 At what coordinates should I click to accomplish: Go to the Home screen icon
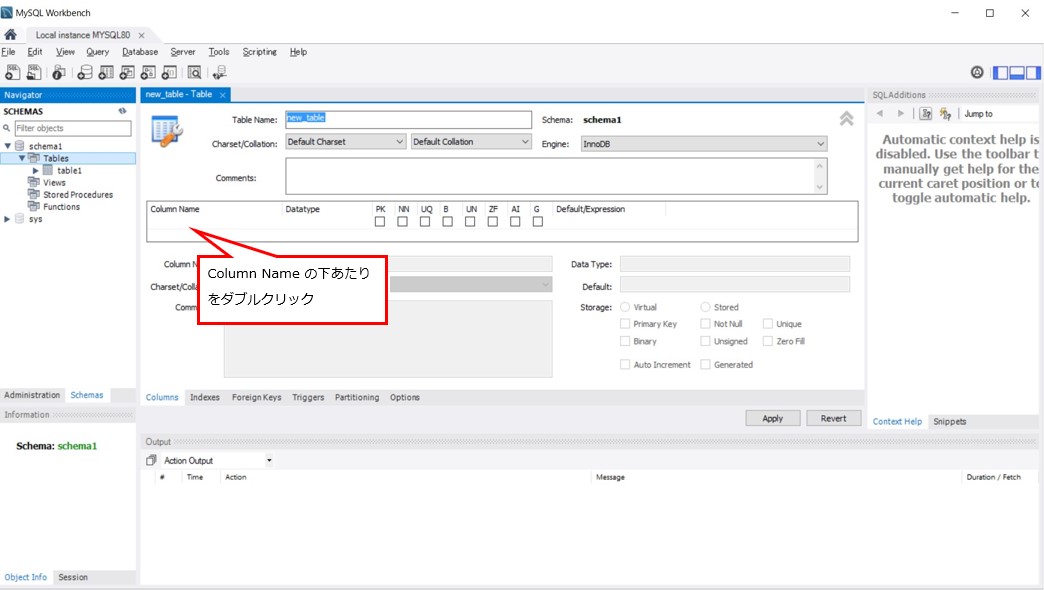tap(10, 35)
